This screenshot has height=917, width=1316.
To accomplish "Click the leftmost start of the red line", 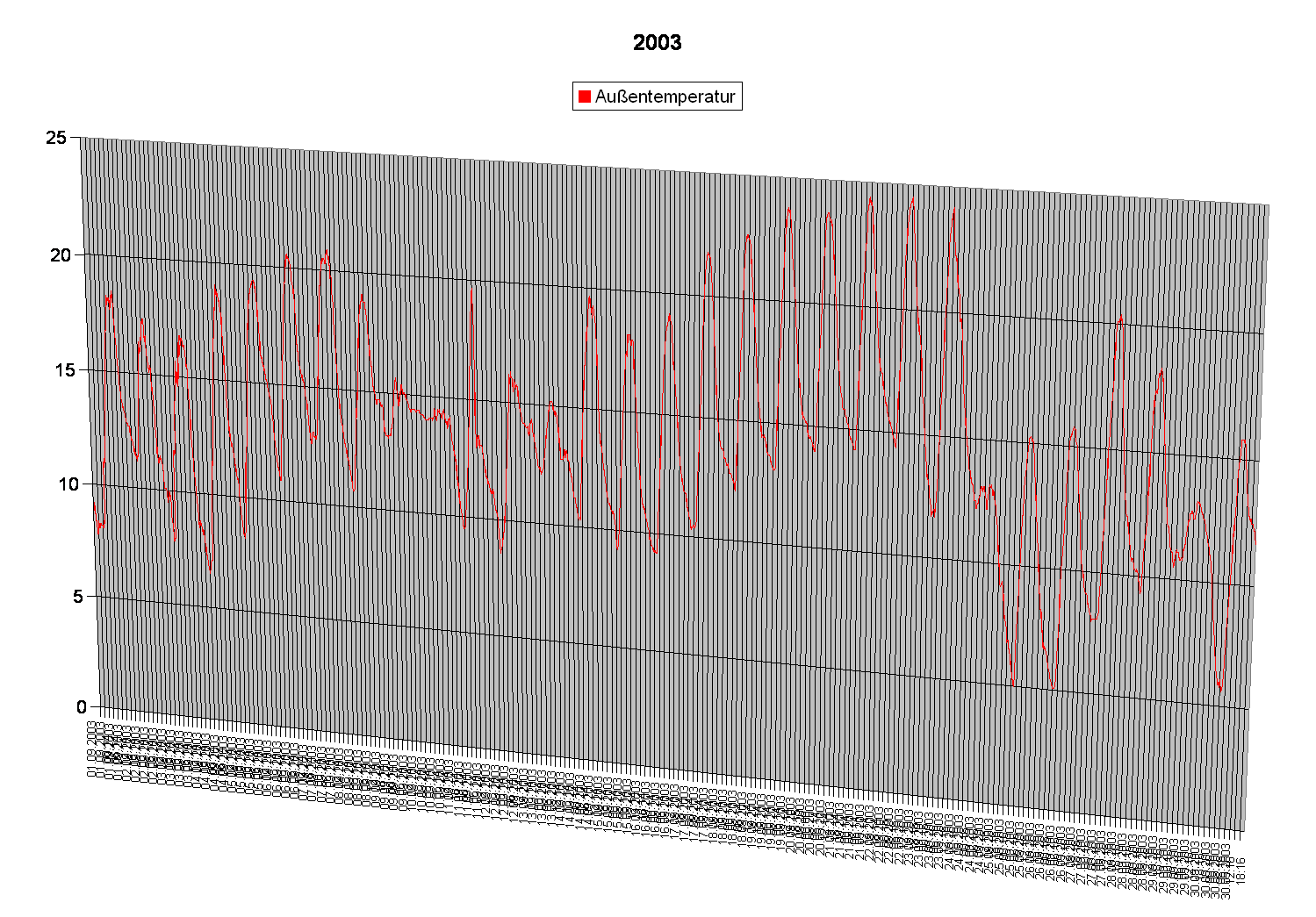I will click(x=95, y=506).
